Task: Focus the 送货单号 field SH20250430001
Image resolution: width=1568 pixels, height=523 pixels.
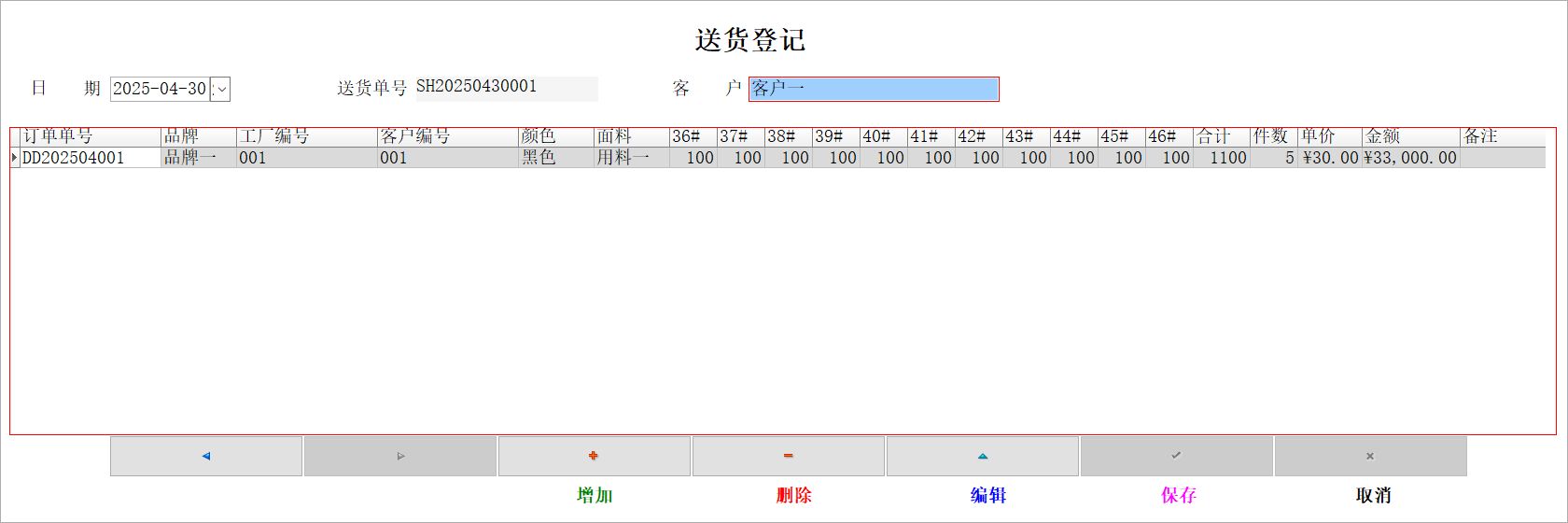Action: (x=506, y=88)
